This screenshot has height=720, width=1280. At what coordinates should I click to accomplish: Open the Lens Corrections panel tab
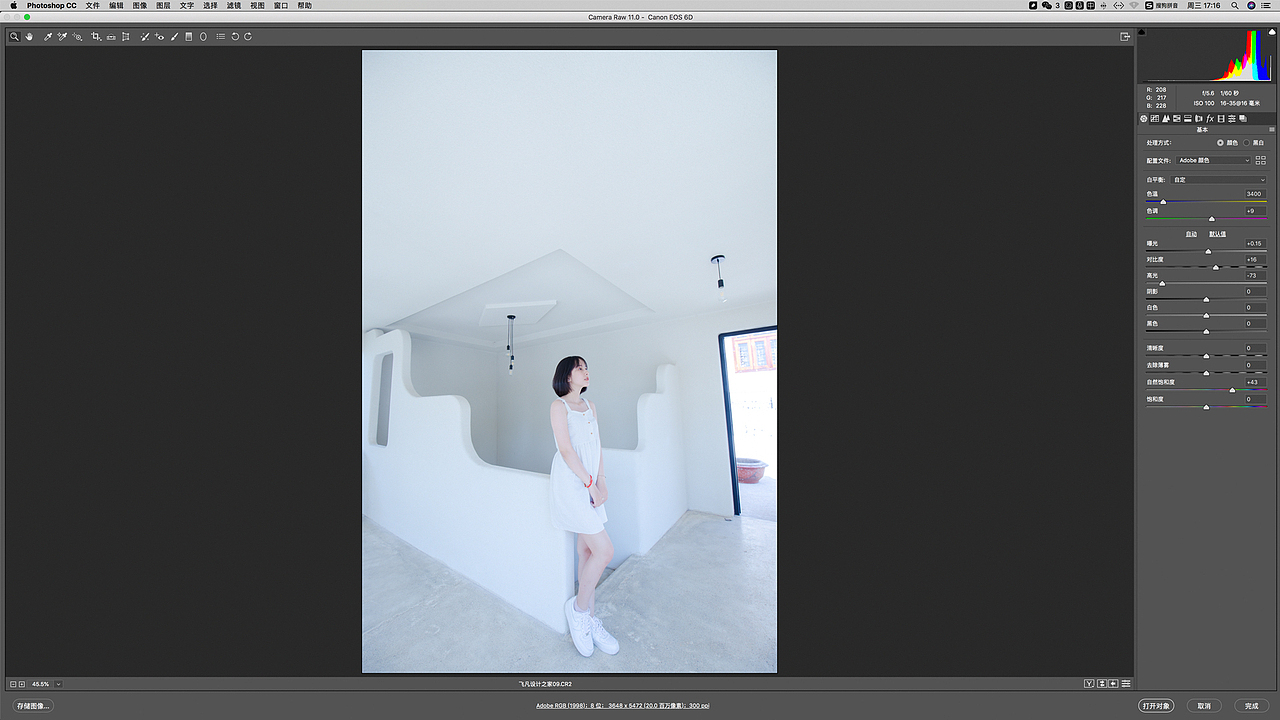(1199, 118)
